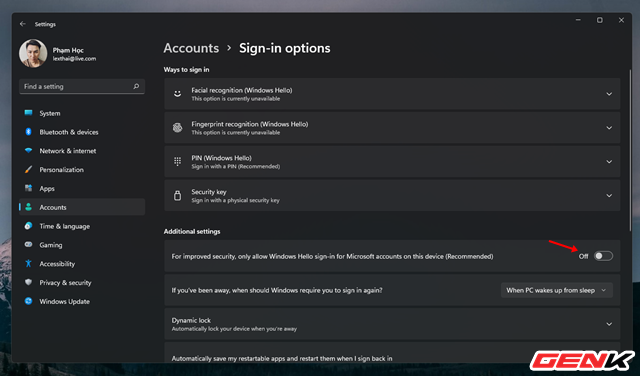This screenshot has width=640, height=376.
Task: Click the Network wifi icon in sidebar
Action: 28,150
